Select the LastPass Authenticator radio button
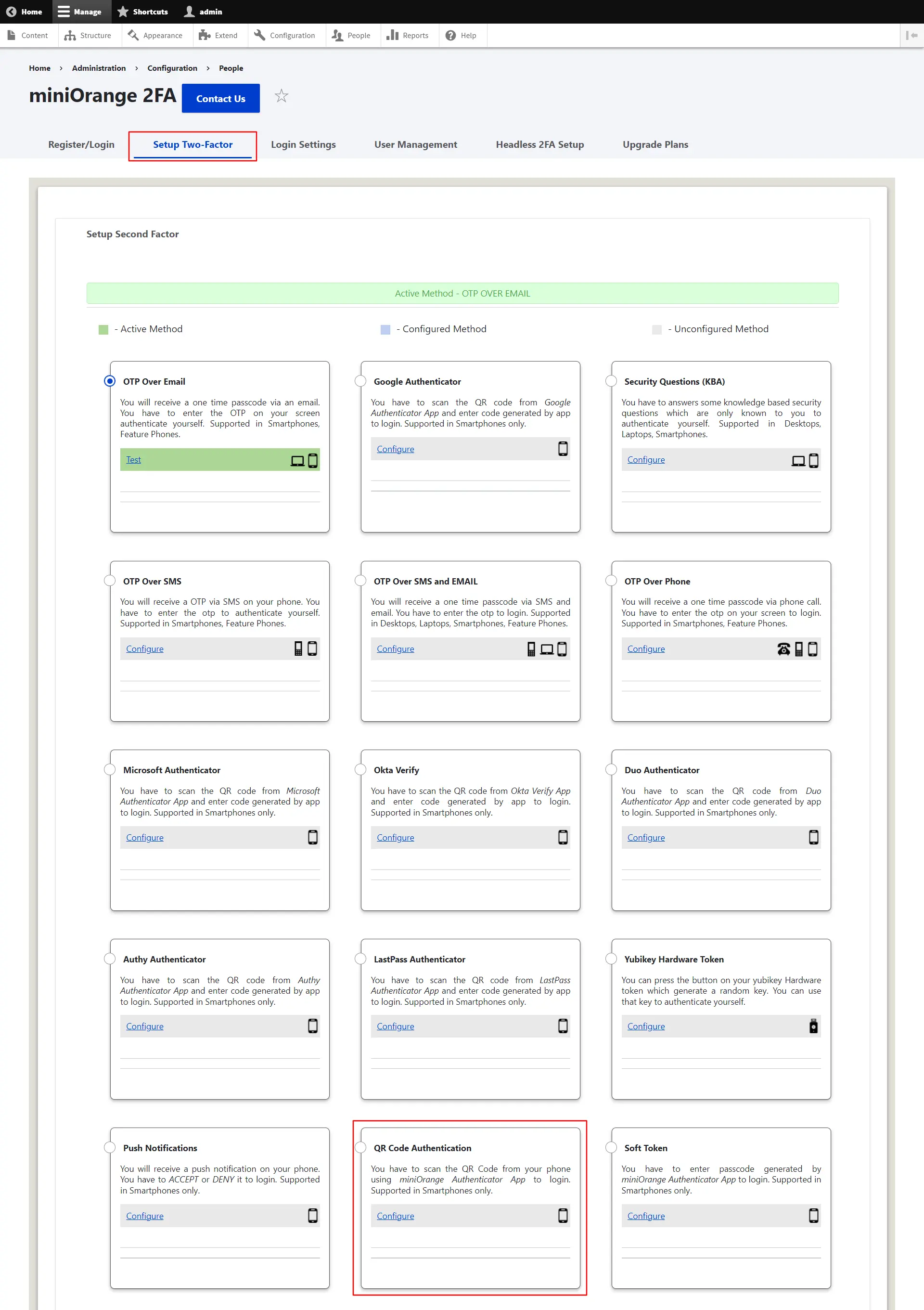The width and height of the screenshot is (924, 1310). coord(360,959)
